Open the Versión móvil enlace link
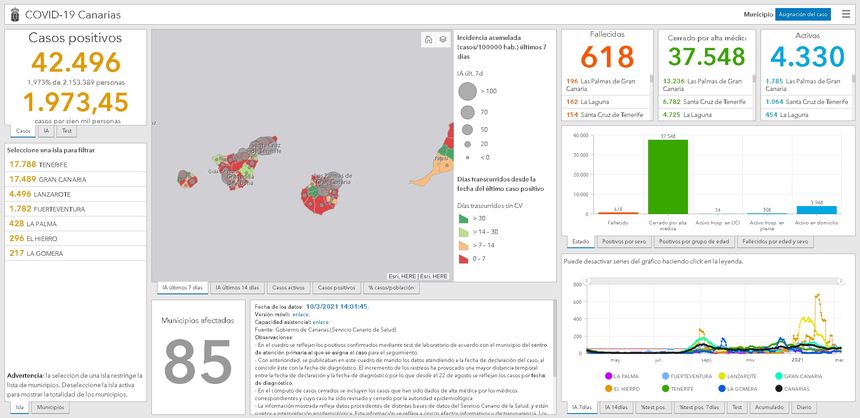Viewport: 860px width, 418px height. tap(299, 314)
